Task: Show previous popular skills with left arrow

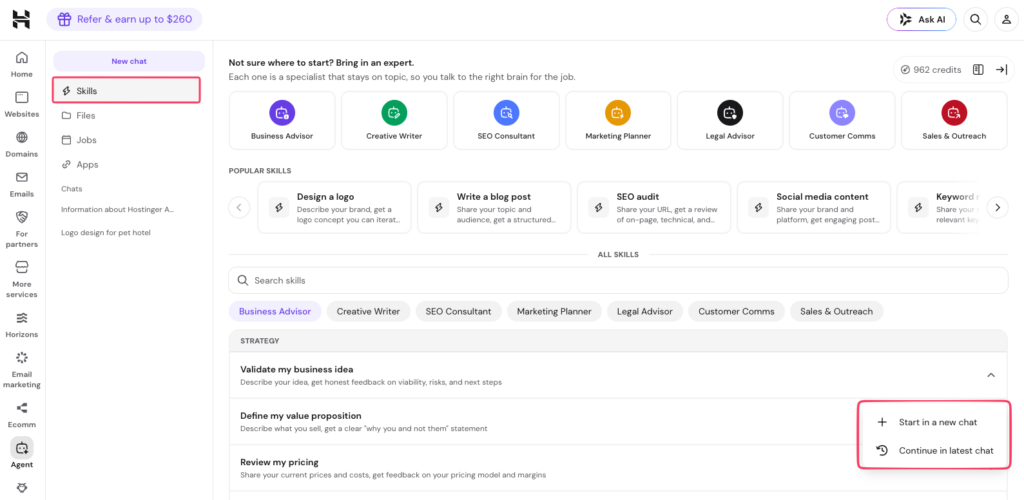Action: [239, 208]
